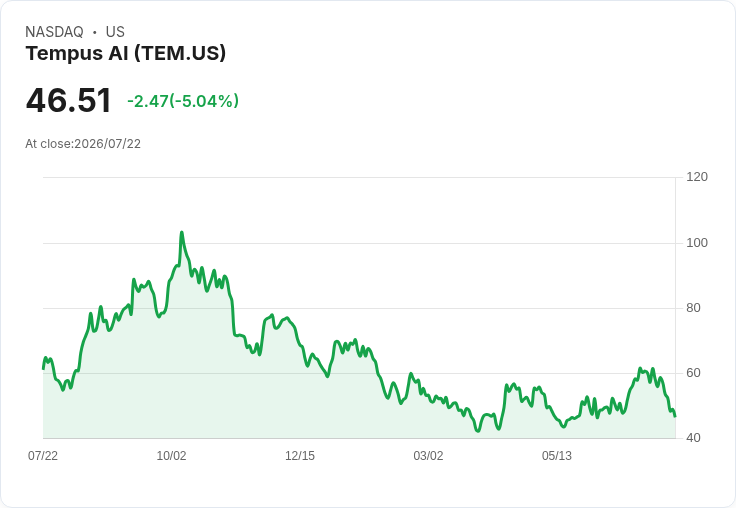
Task: Click the chart line's starting point at 07/22
Action: click(44, 369)
